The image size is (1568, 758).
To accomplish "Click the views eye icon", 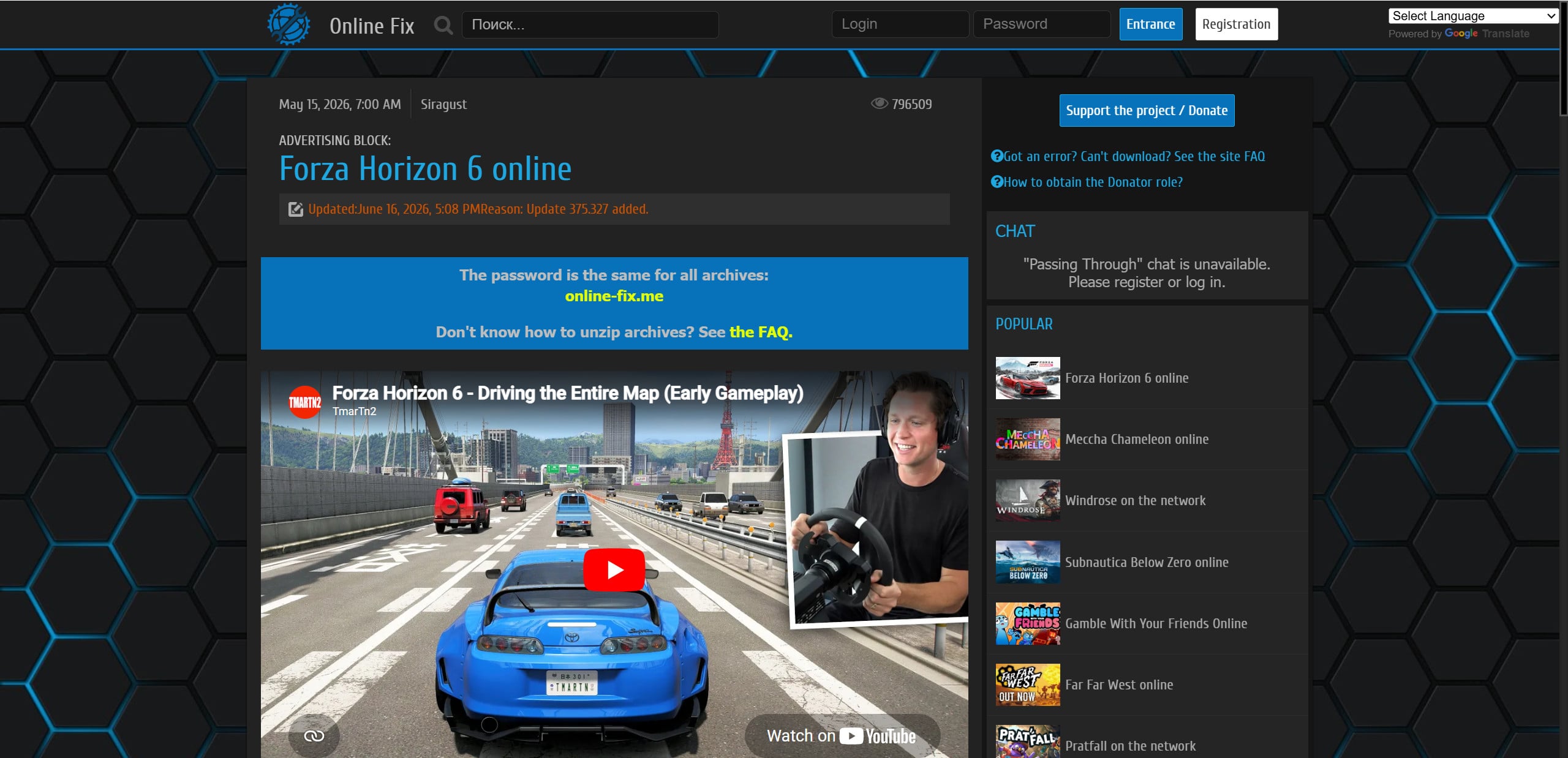I will point(879,103).
